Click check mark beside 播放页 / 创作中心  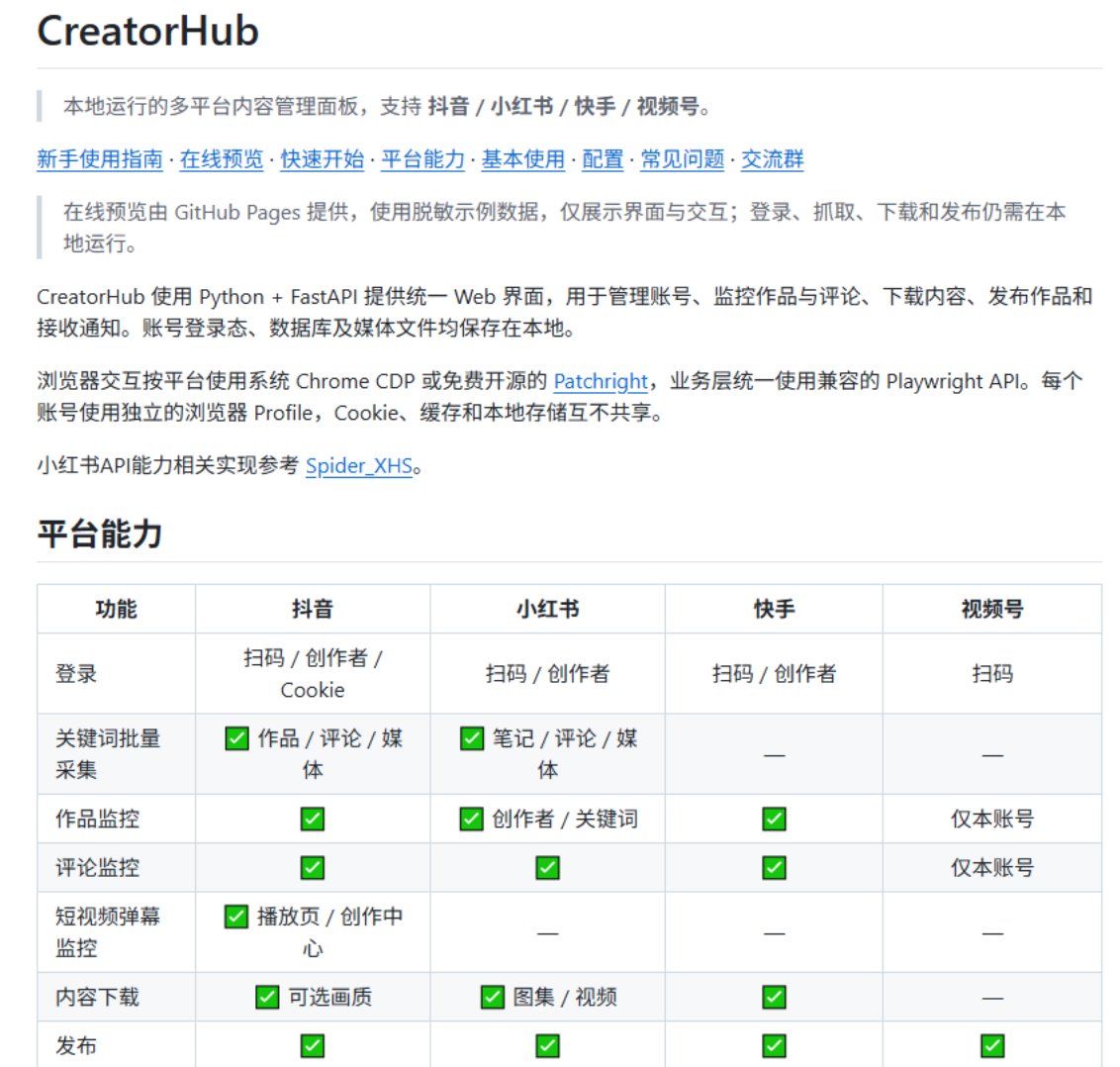(236, 917)
